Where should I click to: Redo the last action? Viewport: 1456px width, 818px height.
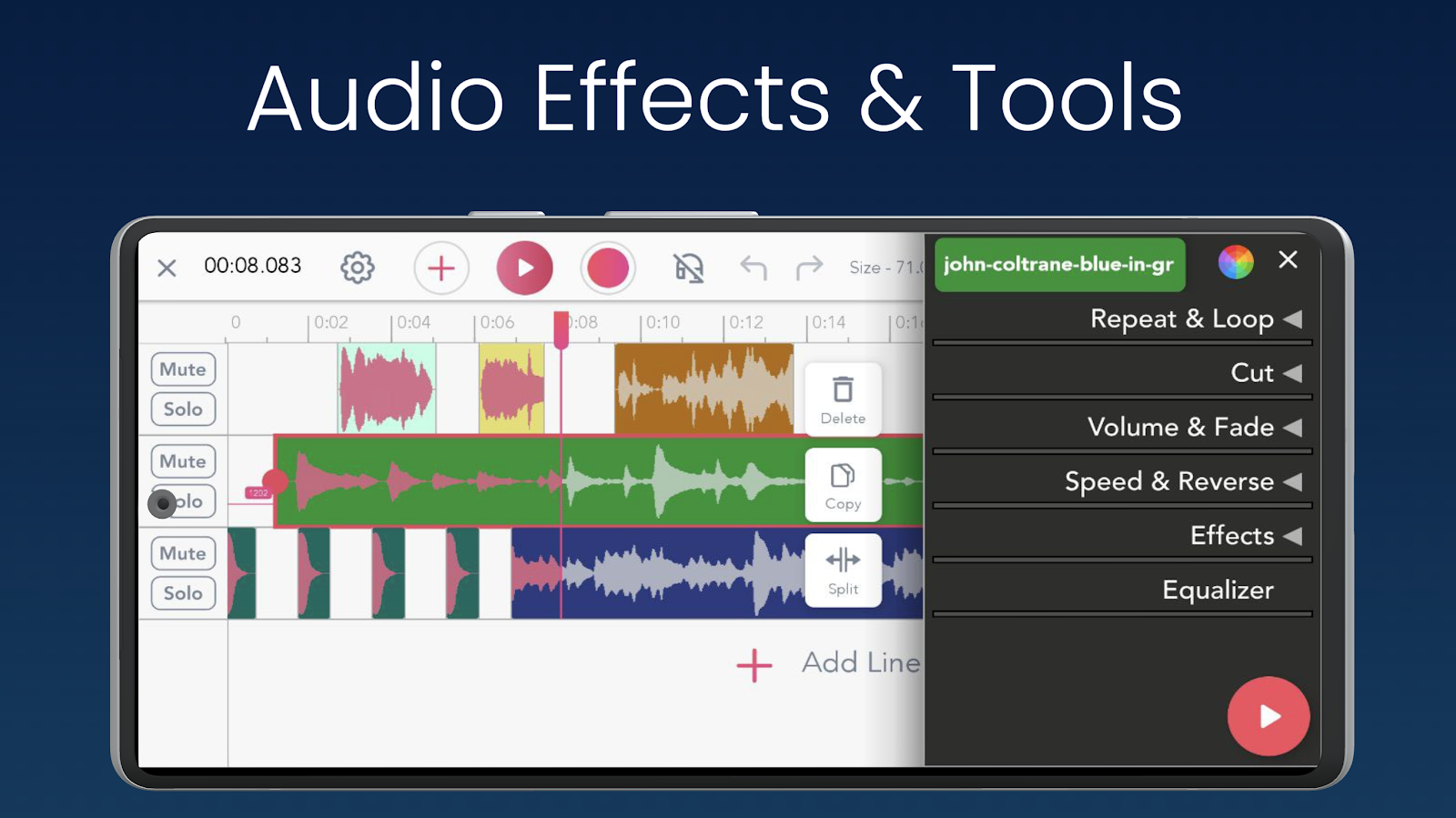[809, 268]
